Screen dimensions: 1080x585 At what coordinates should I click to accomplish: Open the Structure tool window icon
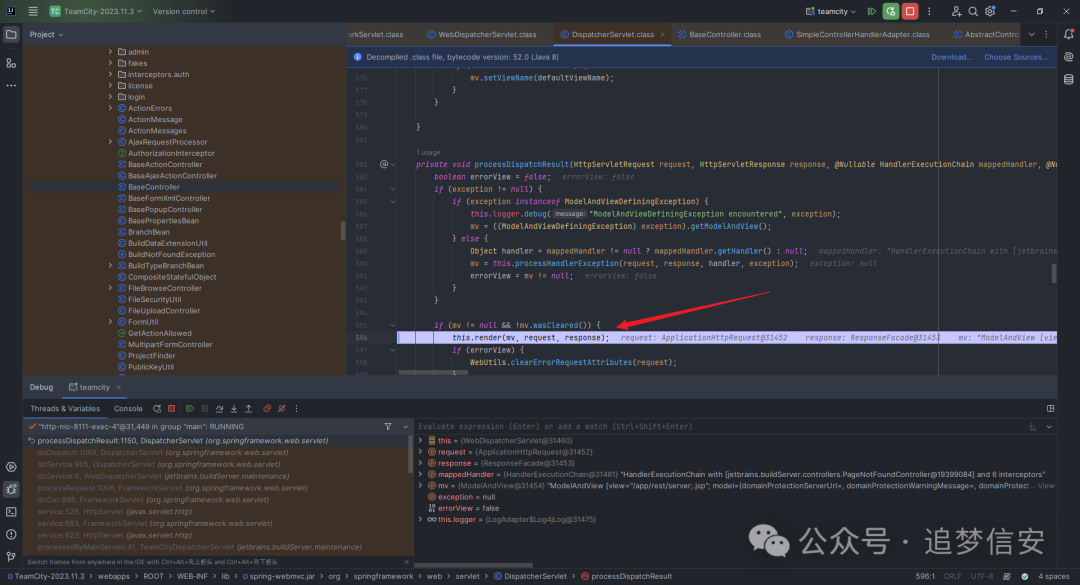(x=11, y=62)
